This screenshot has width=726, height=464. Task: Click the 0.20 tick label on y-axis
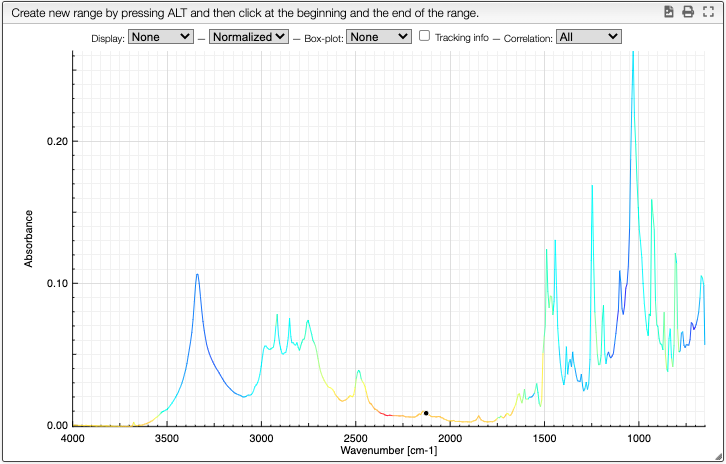pyautogui.click(x=57, y=142)
